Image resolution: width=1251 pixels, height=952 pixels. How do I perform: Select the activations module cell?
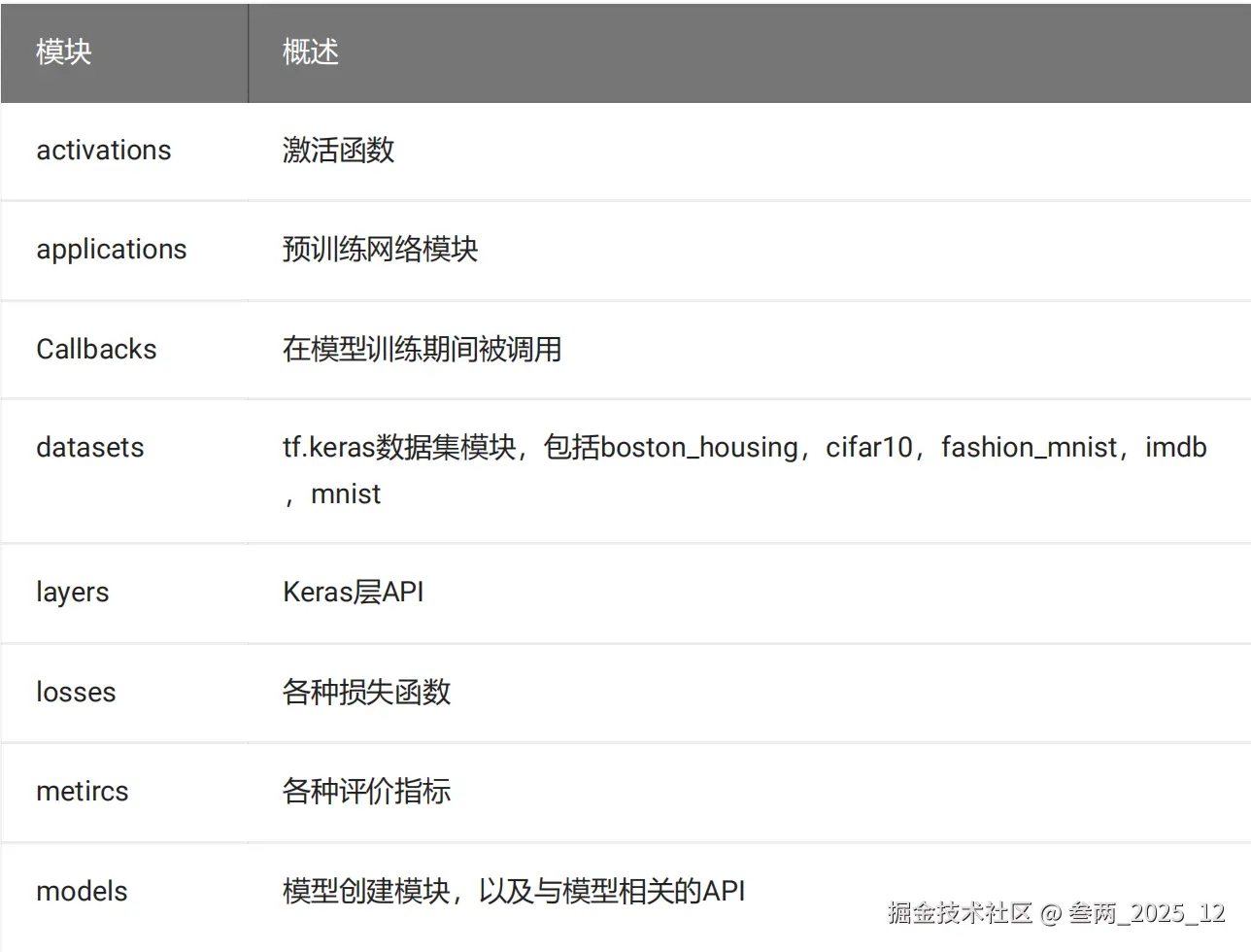(104, 151)
